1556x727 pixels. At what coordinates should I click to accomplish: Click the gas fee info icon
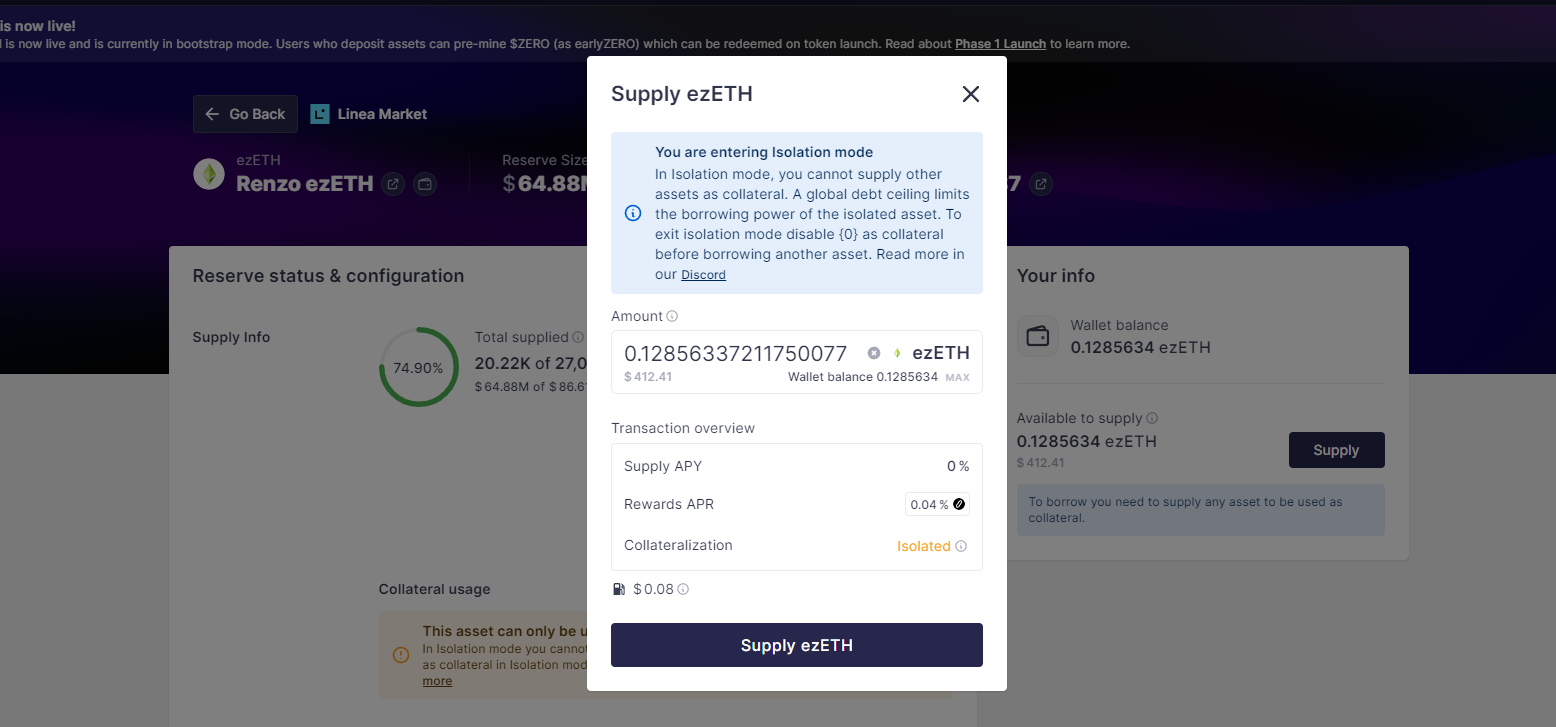point(684,589)
